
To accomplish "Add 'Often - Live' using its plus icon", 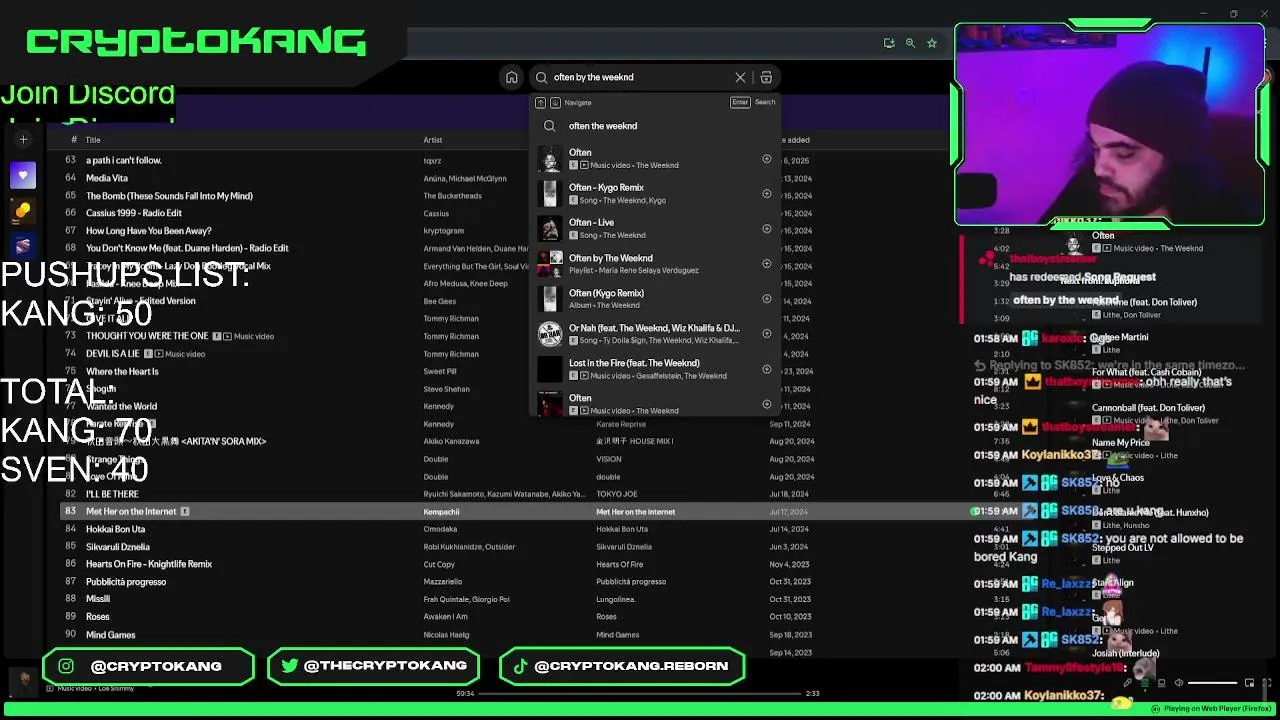I will coord(767,229).
